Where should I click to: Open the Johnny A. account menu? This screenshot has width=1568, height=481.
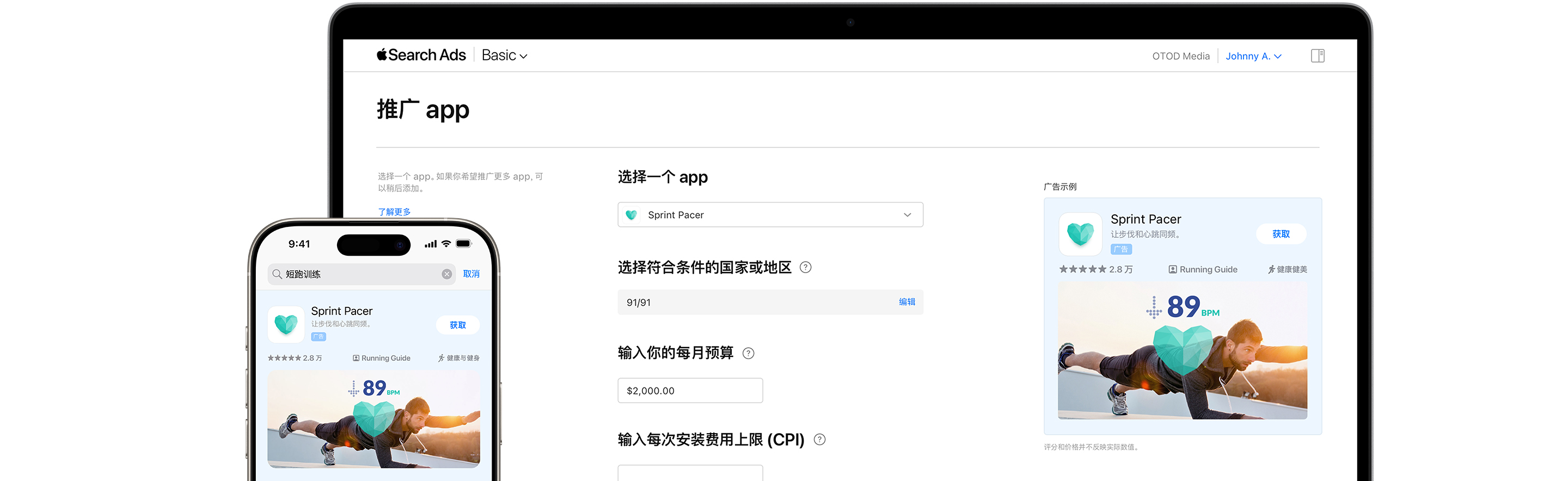(x=1253, y=56)
